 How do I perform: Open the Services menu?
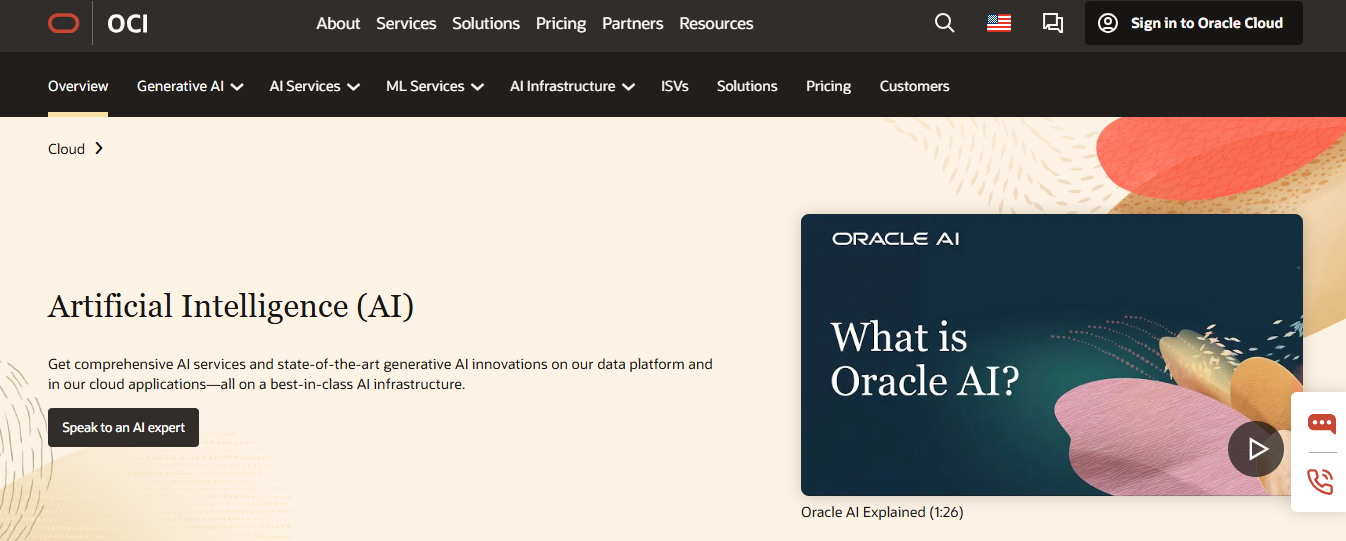tap(406, 23)
